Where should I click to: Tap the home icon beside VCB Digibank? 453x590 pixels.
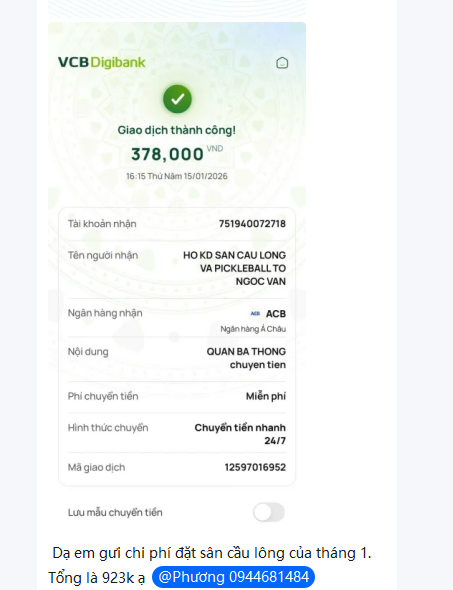pos(282,63)
